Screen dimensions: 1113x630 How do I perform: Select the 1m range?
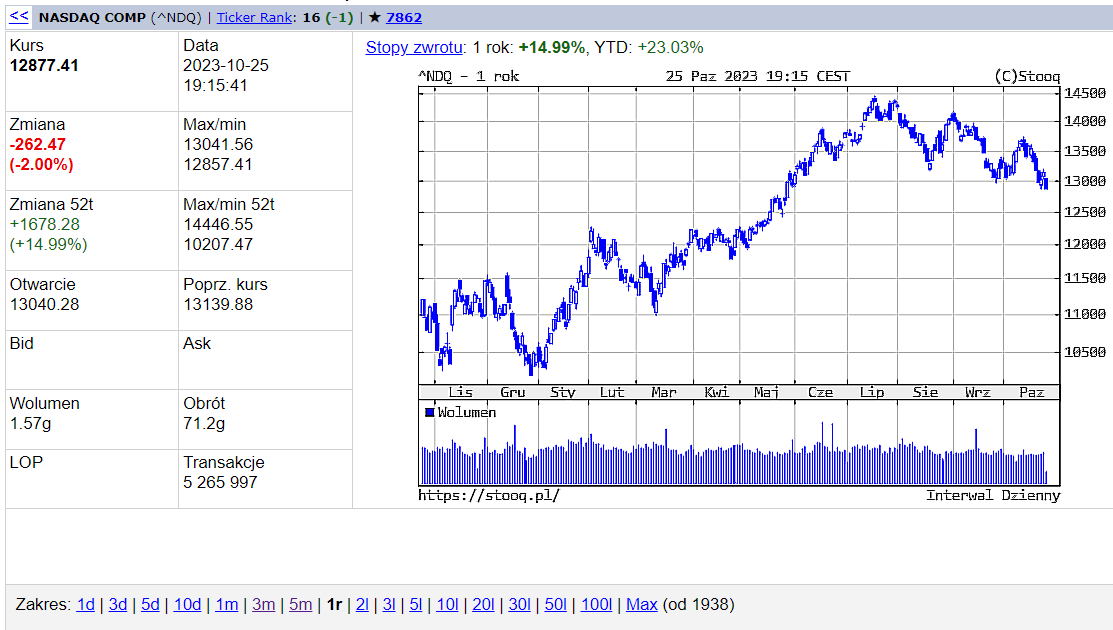pyautogui.click(x=227, y=604)
